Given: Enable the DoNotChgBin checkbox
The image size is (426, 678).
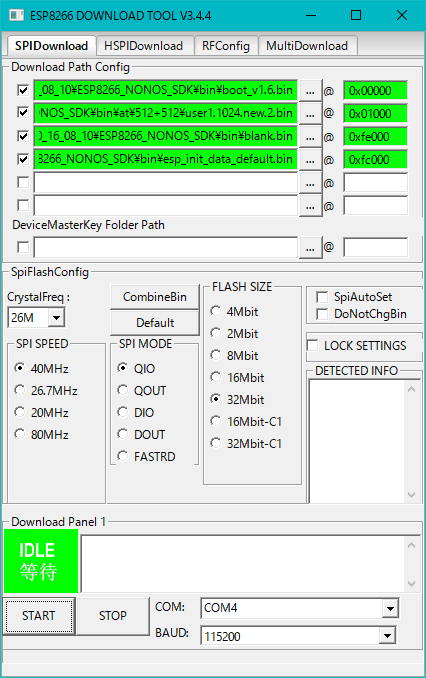Looking at the screenshot, I should pos(322,314).
